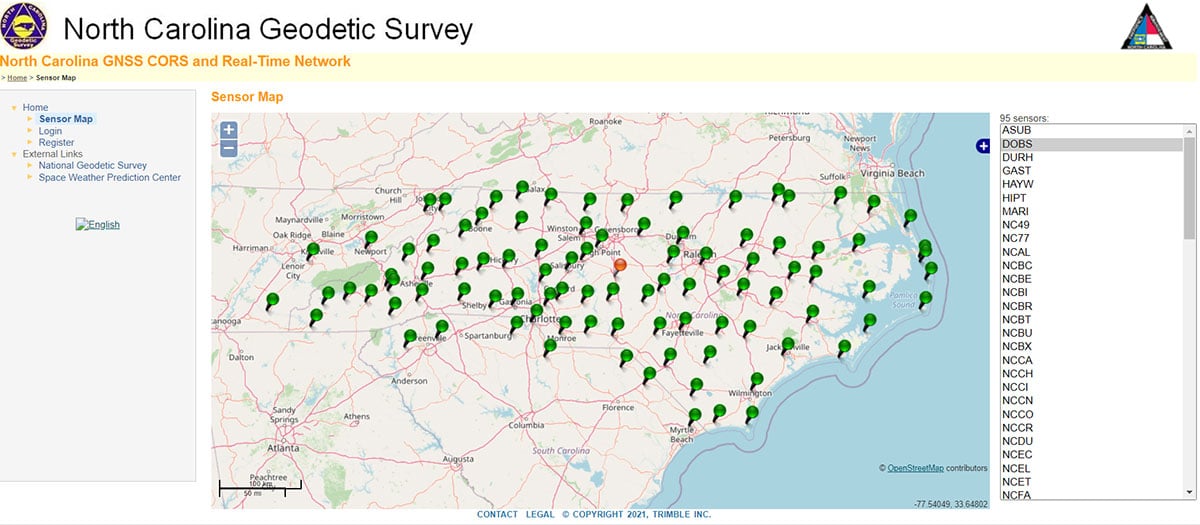The image size is (1200, 525).
Task: Zoom out on the sensor map
Action: (x=229, y=149)
